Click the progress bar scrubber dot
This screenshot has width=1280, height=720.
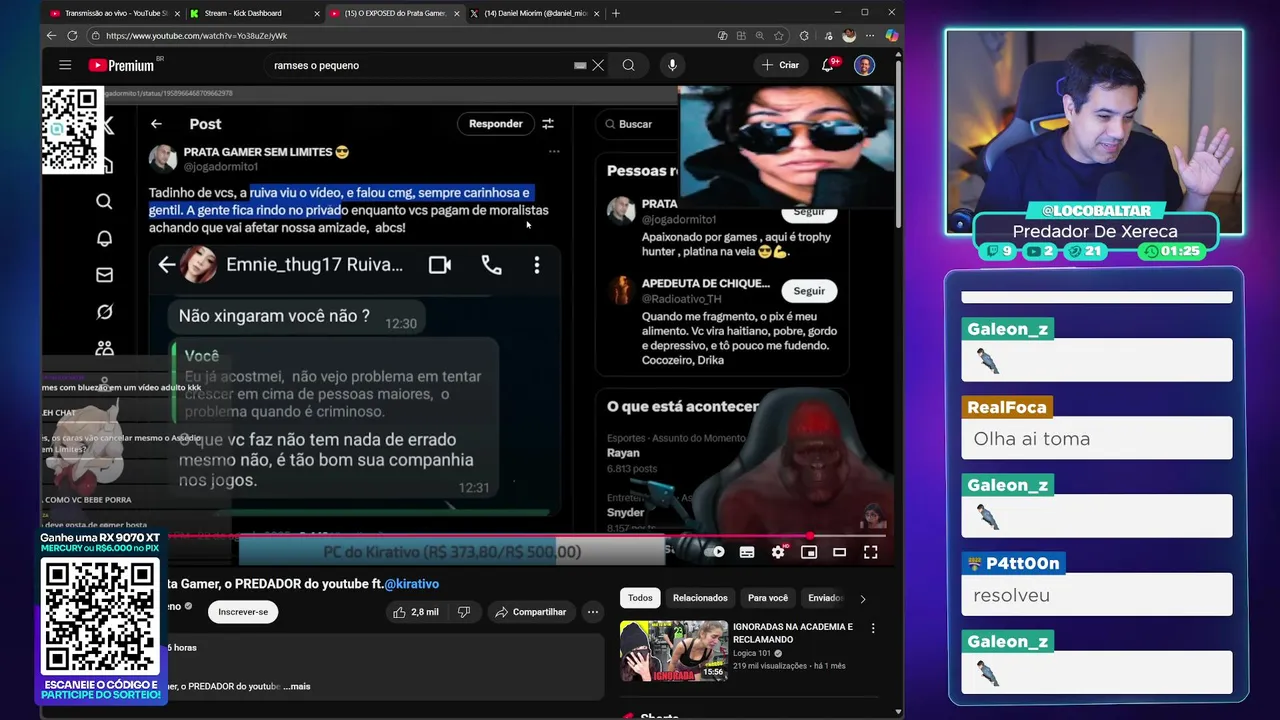pyautogui.click(x=809, y=536)
